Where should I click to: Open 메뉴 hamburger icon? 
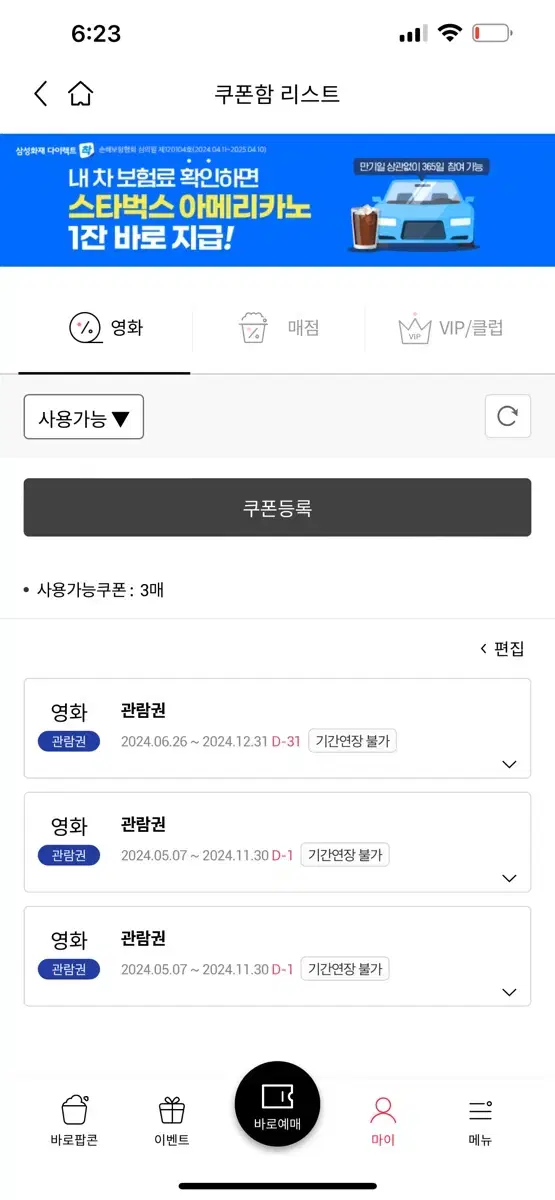pos(480,1120)
